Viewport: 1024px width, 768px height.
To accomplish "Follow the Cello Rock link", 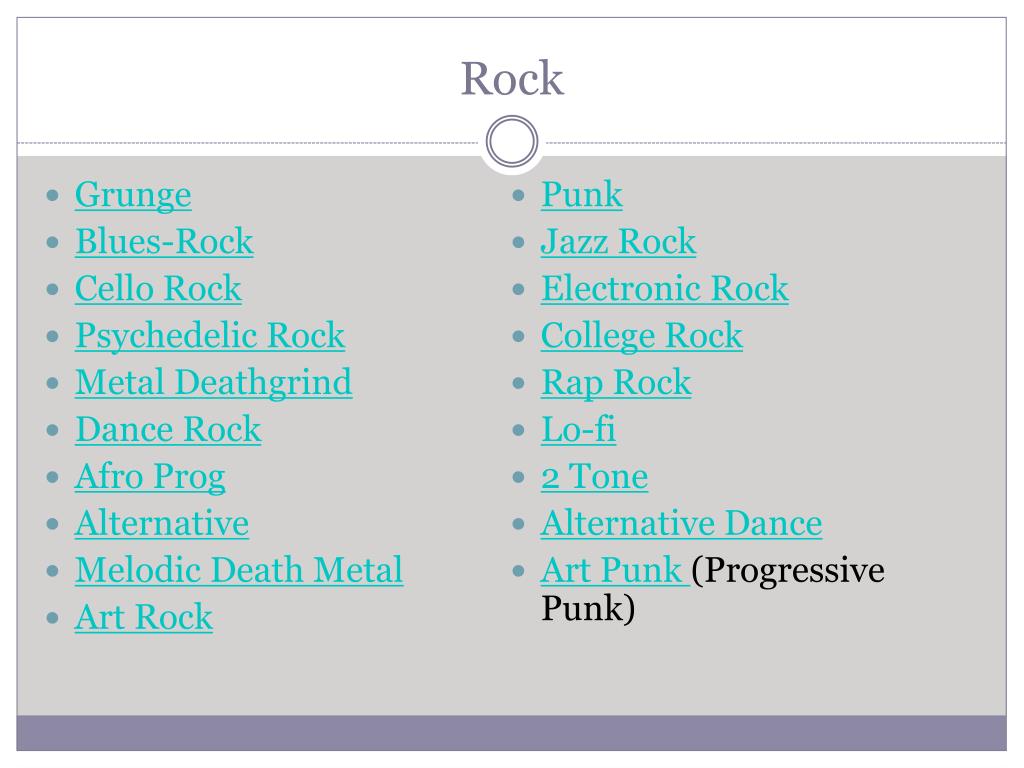I will coord(159,289).
